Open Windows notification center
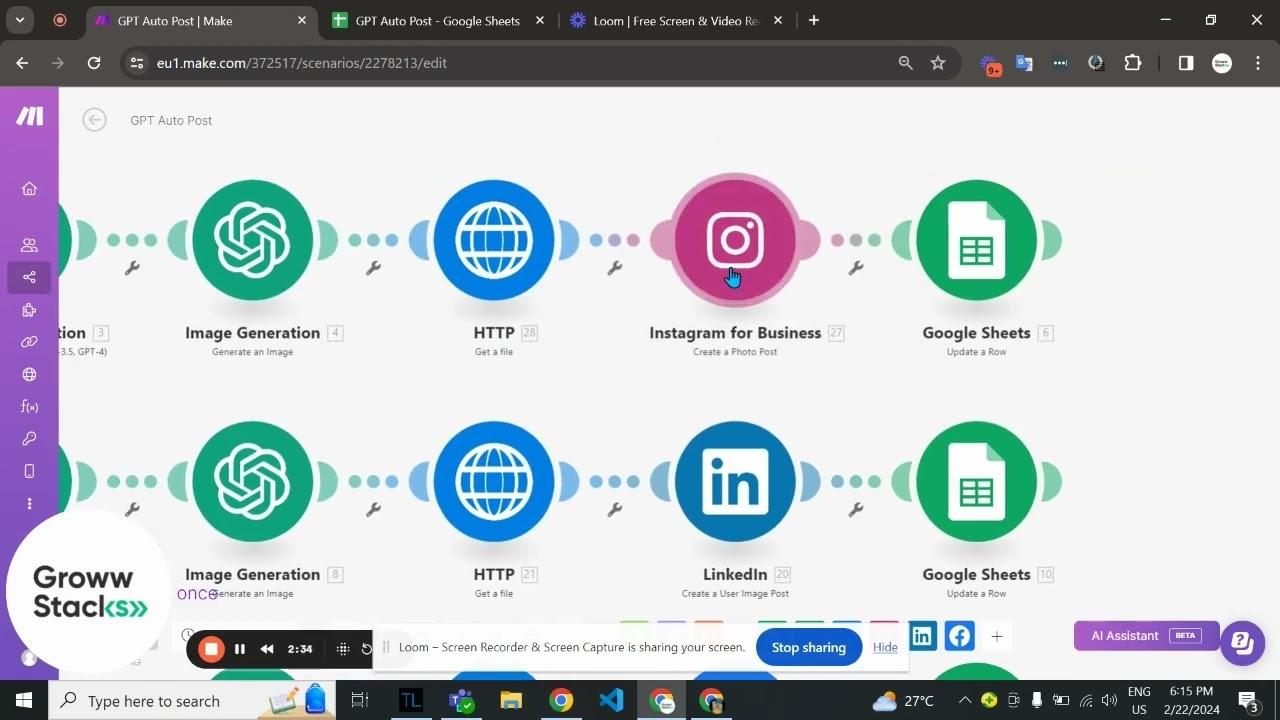The image size is (1280, 720). tap(1248, 700)
